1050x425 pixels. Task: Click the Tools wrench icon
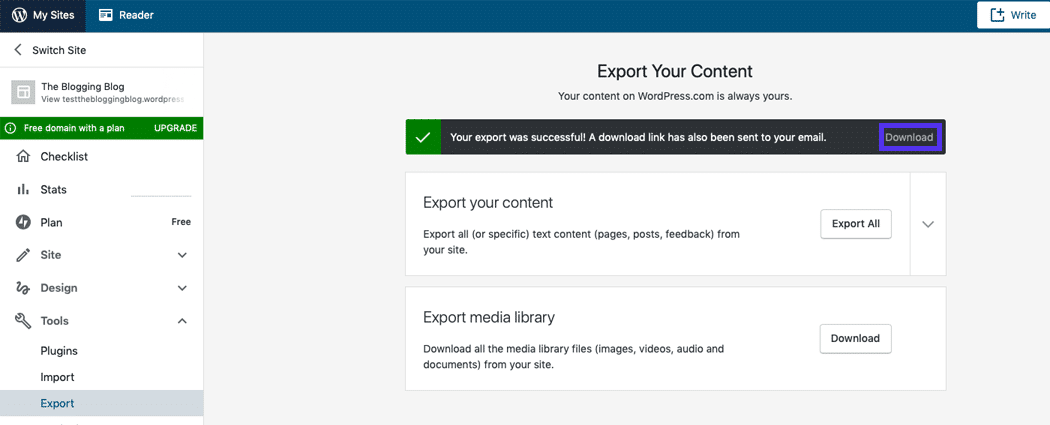(x=23, y=321)
